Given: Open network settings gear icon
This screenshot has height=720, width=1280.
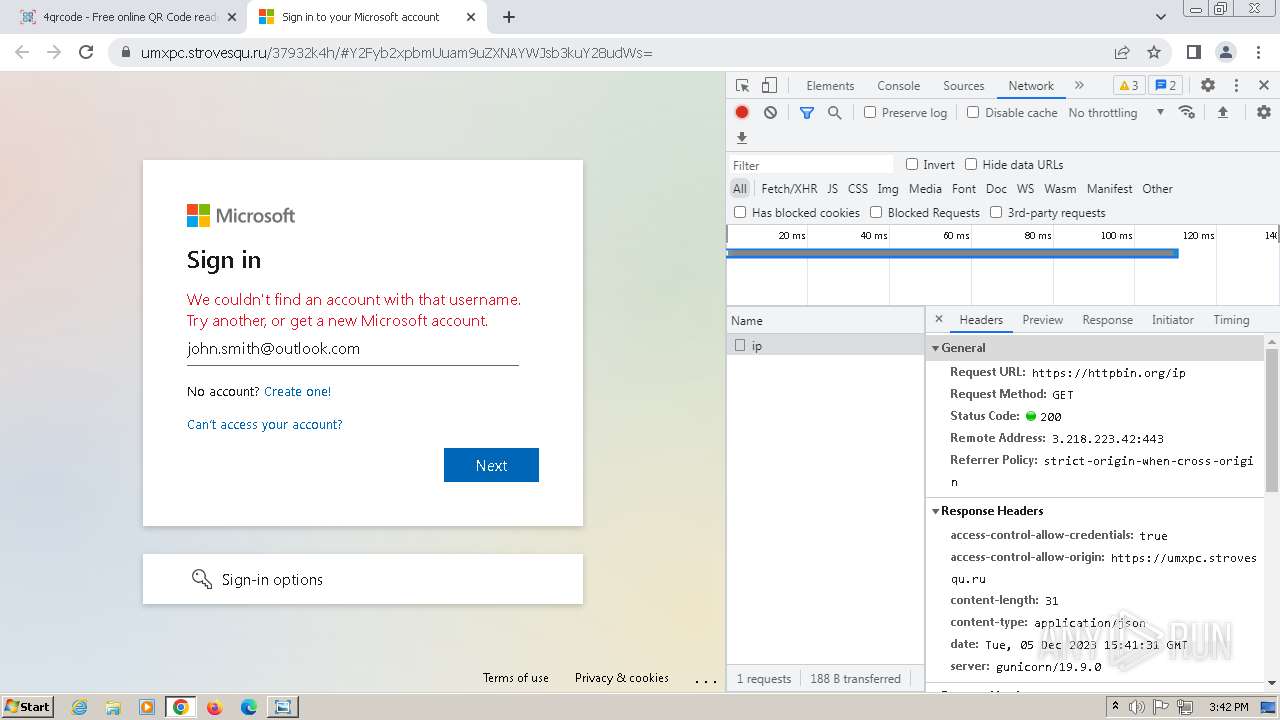Looking at the screenshot, I should point(1264,112).
